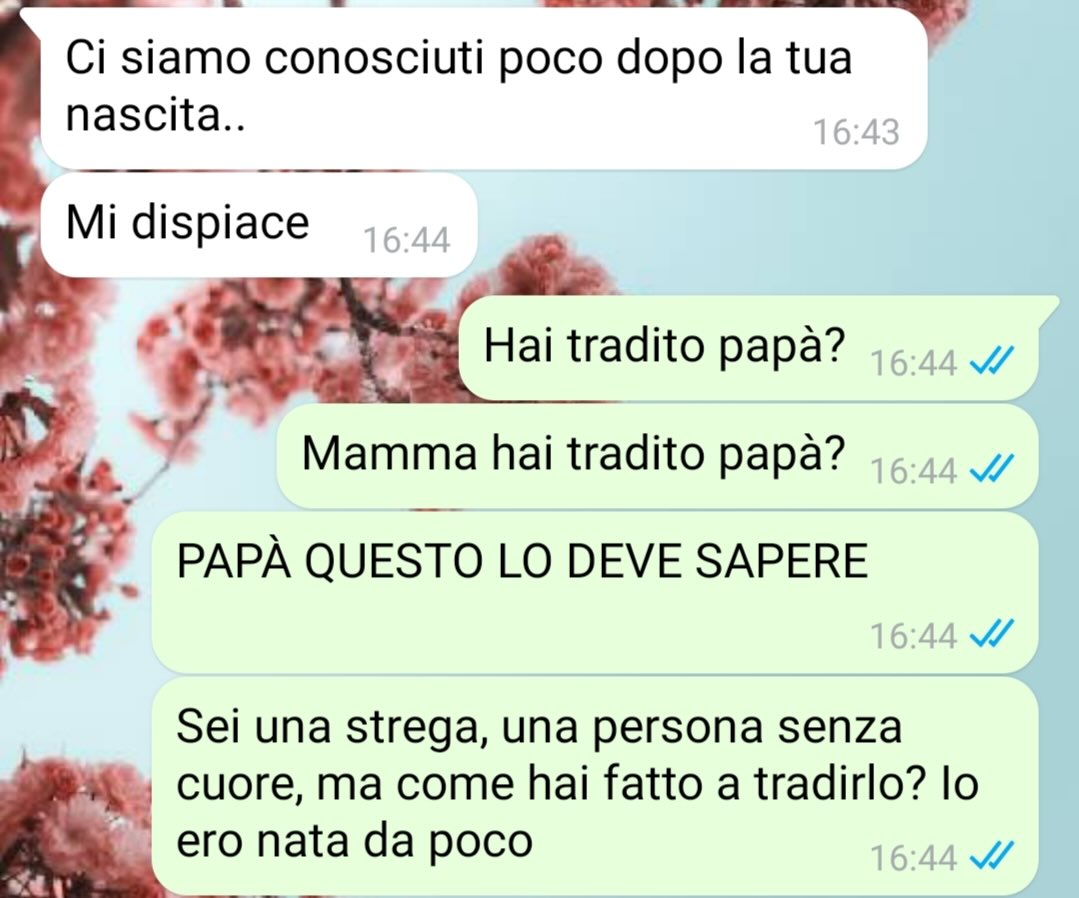The height and width of the screenshot is (898, 1079).
Task: Tap the timestamp on 'Mamma hai tradito papà?'
Action: coord(914,471)
